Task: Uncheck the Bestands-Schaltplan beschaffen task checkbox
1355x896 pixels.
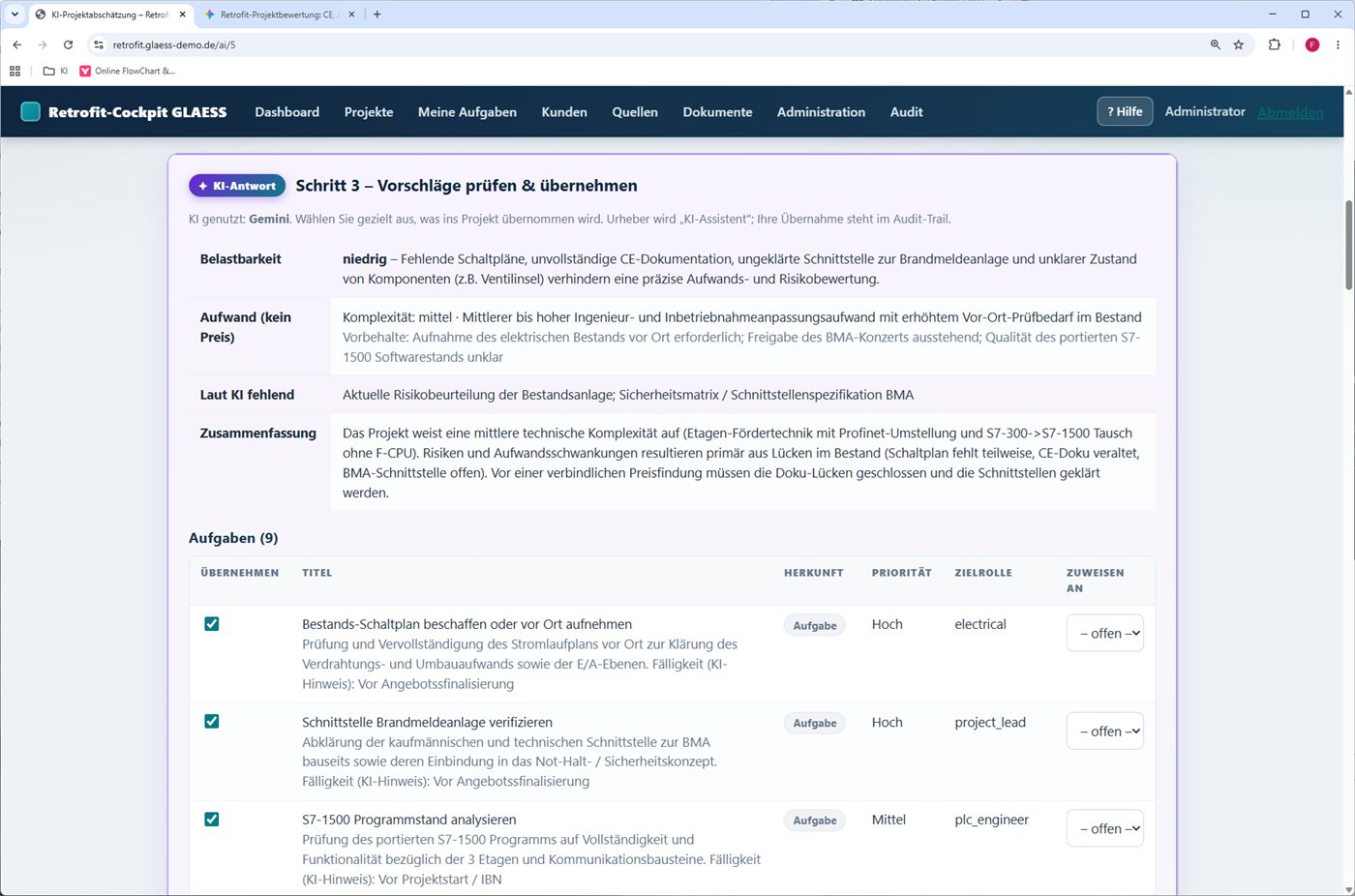Action: (212, 624)
